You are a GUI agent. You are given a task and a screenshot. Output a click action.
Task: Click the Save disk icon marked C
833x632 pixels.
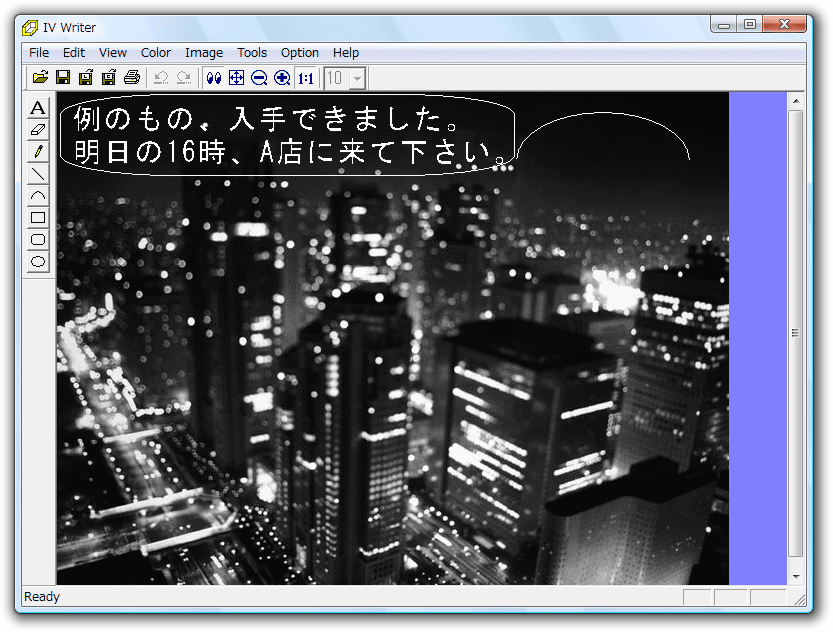point(108,78)
